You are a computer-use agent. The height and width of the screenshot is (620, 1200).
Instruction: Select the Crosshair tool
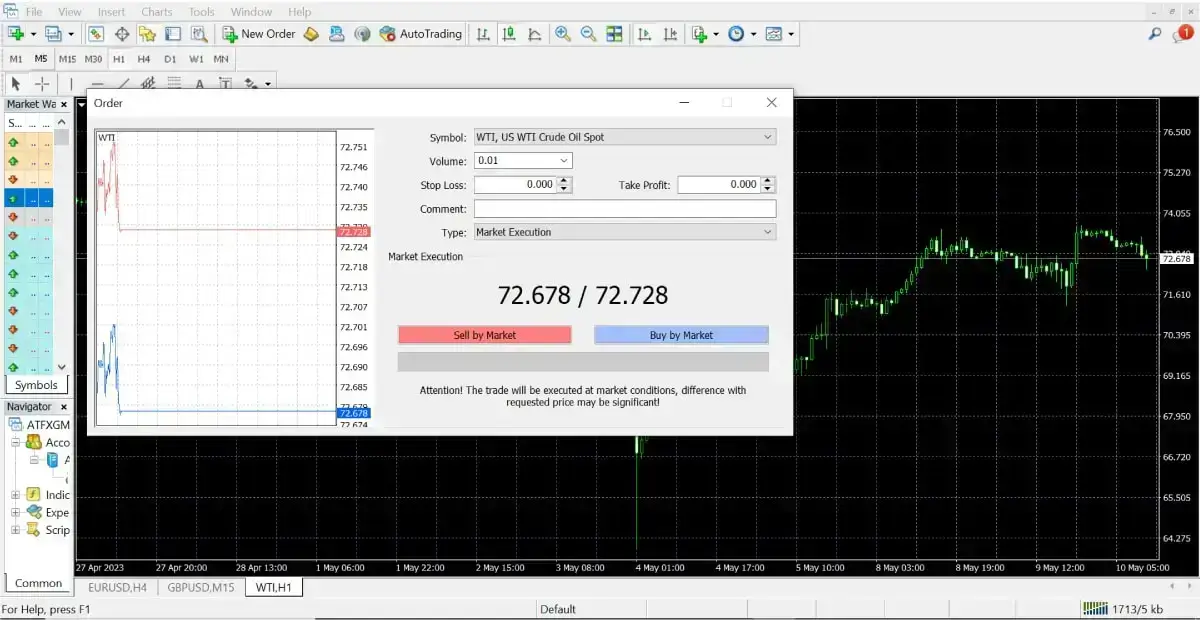tap(40, 84)
